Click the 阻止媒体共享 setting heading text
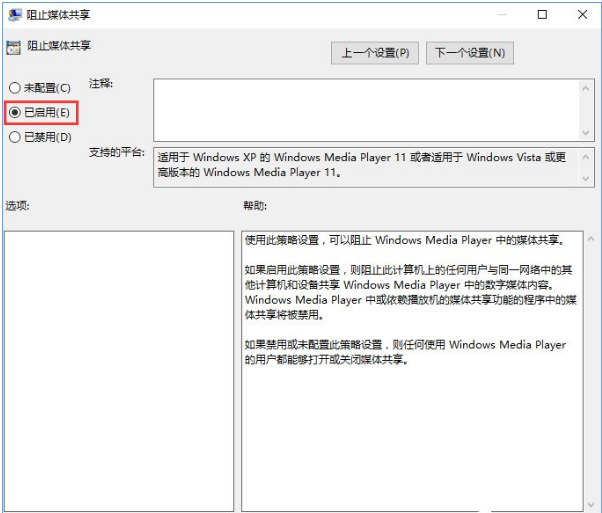The width and height of the screenshot is (602, 513). pyautogui.click(x=59, y=46)
